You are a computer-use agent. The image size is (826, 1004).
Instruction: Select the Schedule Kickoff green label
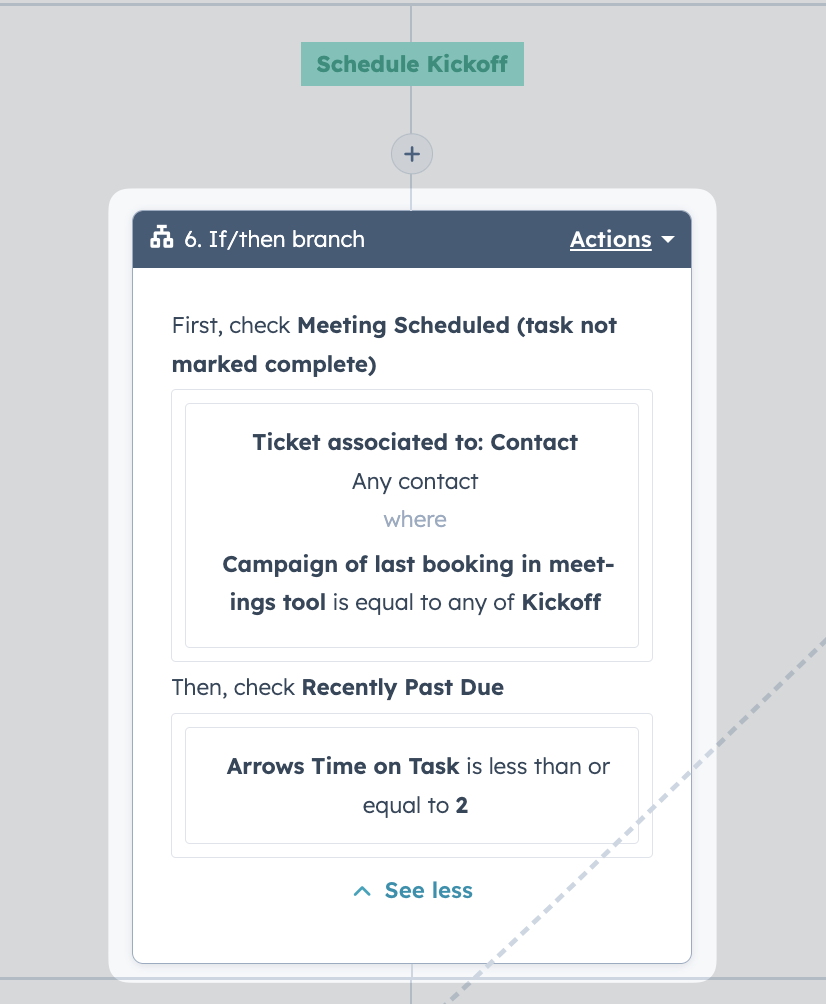click(x=412, y=64)
